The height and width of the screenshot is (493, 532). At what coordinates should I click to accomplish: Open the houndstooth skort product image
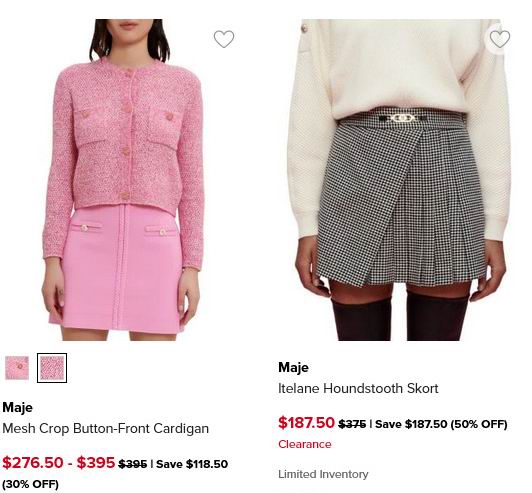click(x=400, y=180)
